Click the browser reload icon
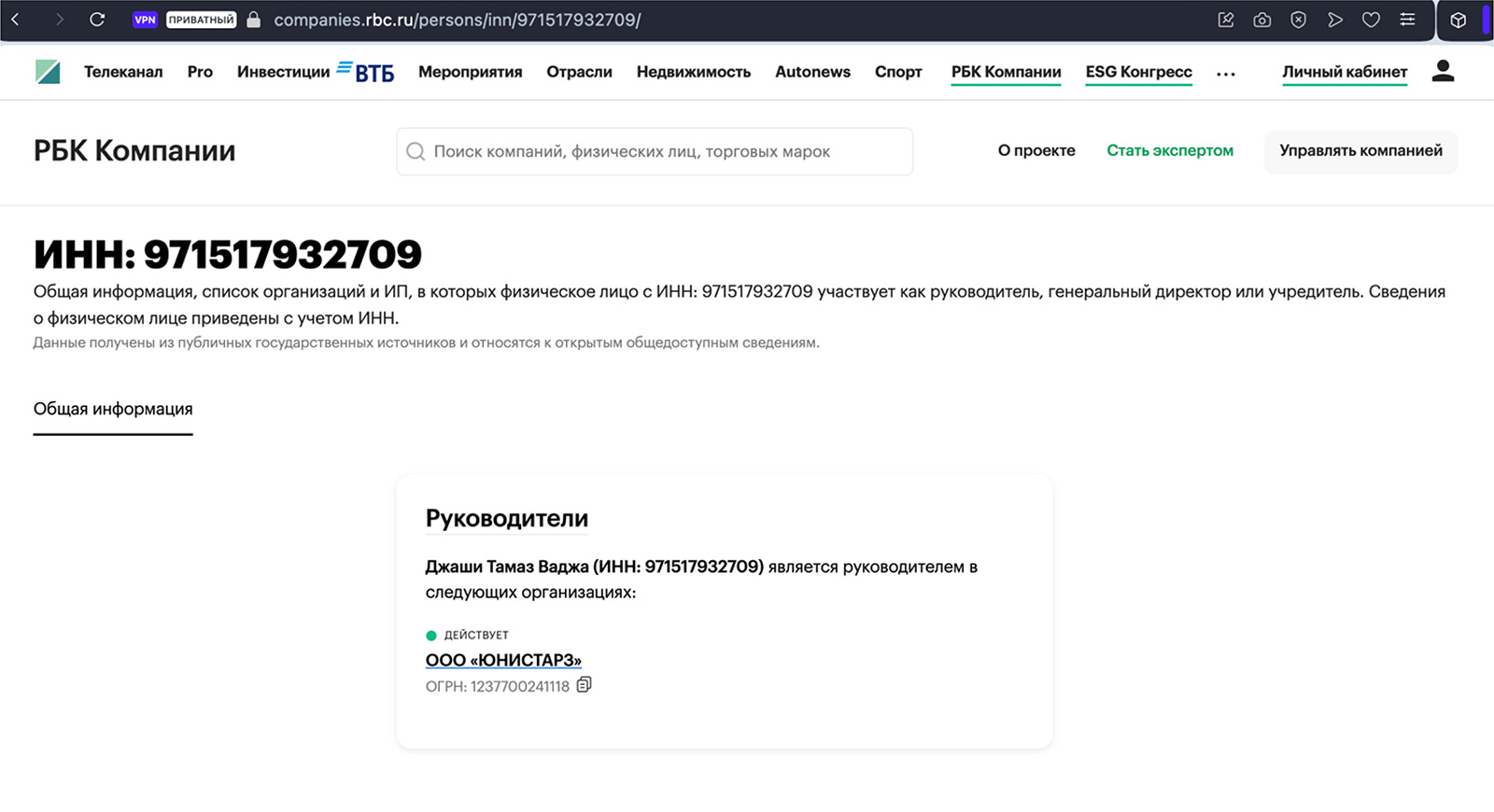1494x812 pixels. tap(97, 20)
